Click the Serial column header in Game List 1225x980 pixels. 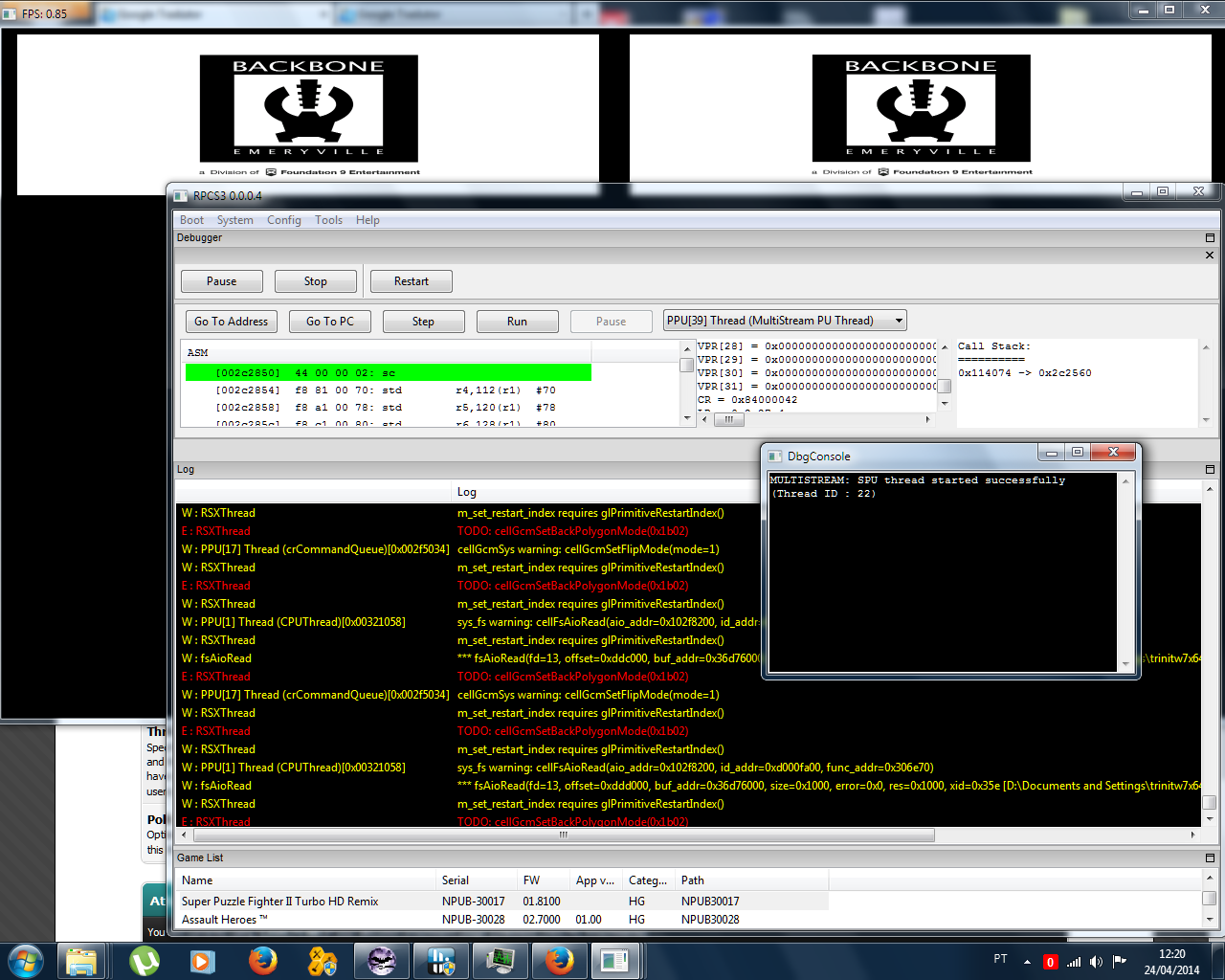click(x=456, y=880)
